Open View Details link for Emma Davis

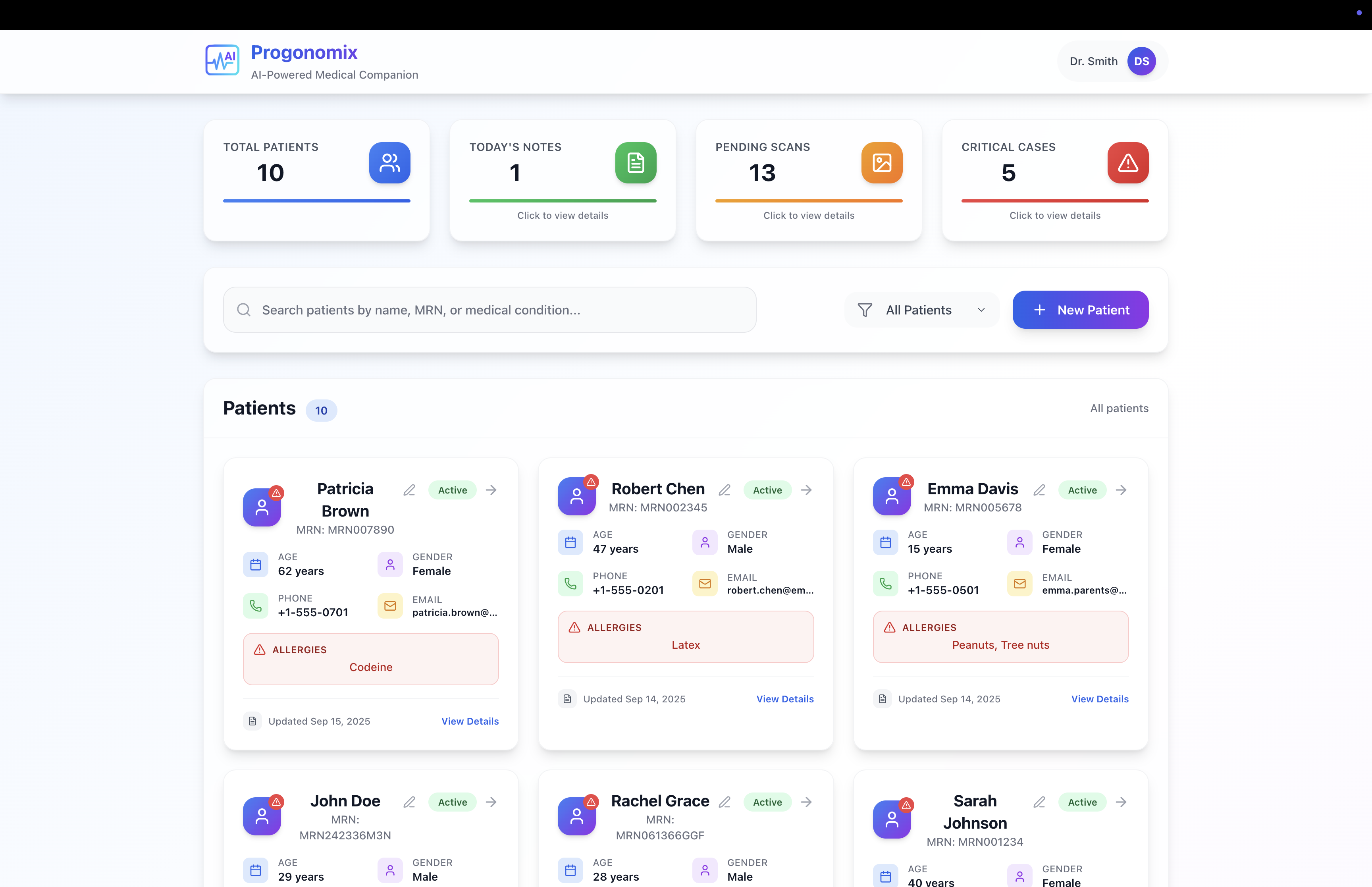1099,699
